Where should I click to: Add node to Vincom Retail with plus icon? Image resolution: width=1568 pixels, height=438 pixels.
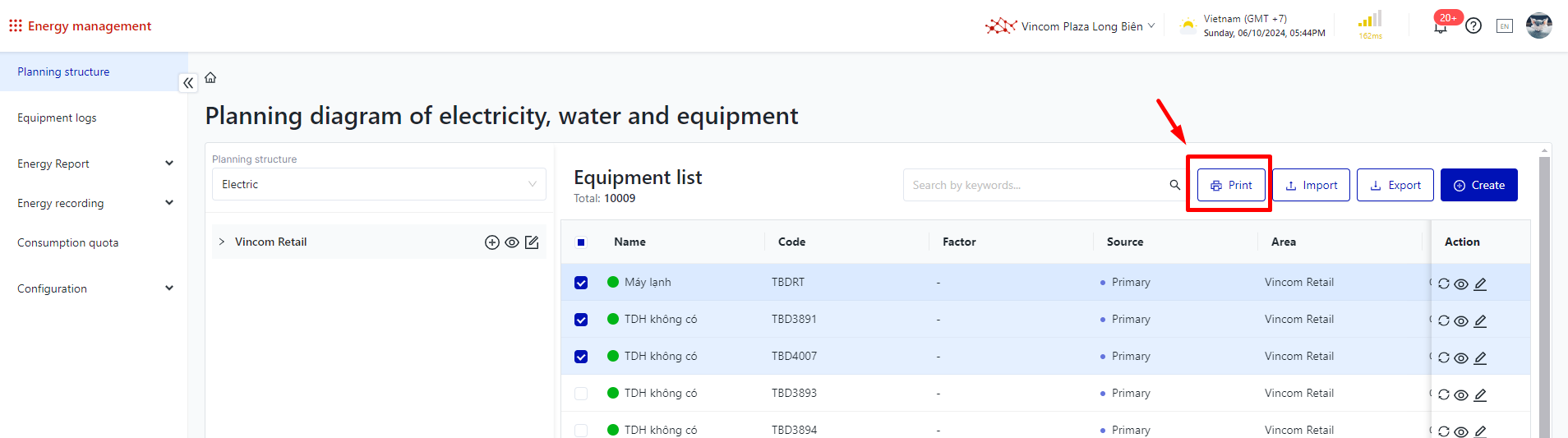click(492, 242)
